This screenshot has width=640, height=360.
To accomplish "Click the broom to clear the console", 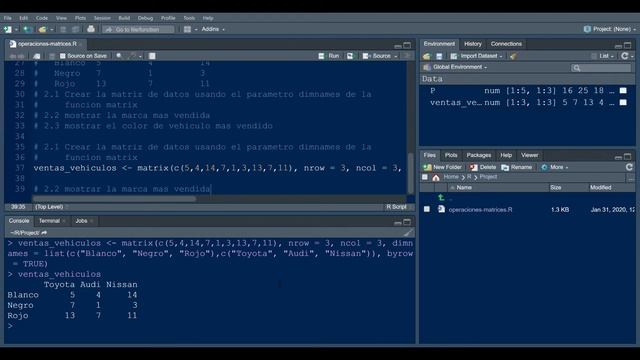I will 408,233.
